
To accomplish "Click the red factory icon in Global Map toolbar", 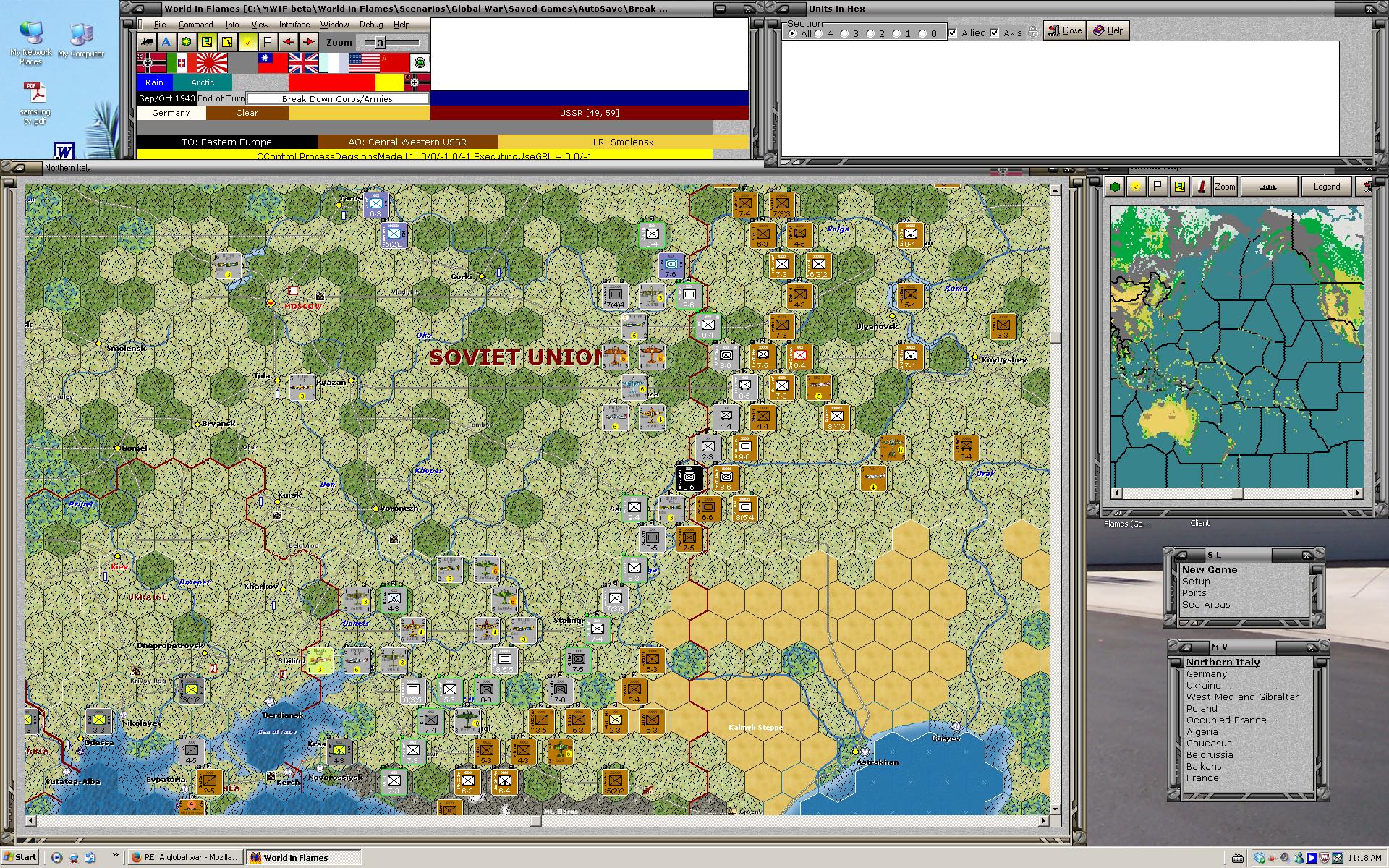I will point(1201,187).
